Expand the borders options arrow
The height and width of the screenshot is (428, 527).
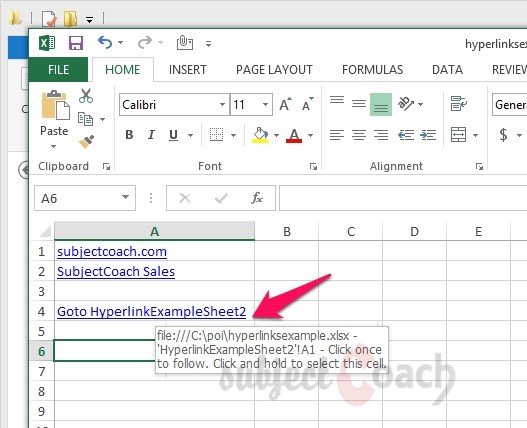click(x=233, y=135)
